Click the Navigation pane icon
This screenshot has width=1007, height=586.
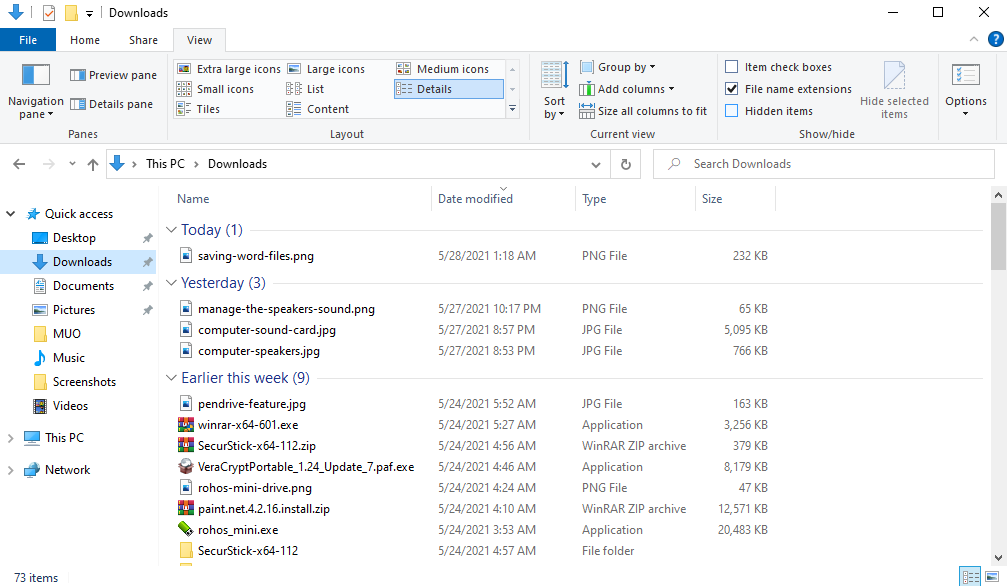35,76
